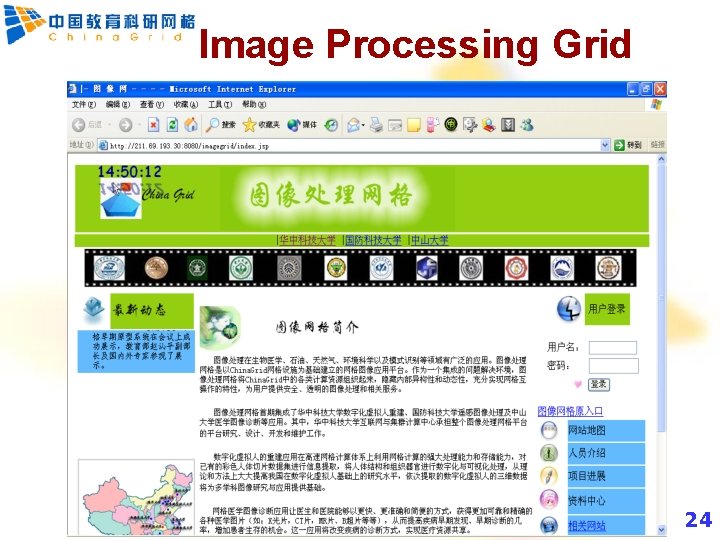
Task: Open the Mail envelope icon
Action: tap(353, 125)
